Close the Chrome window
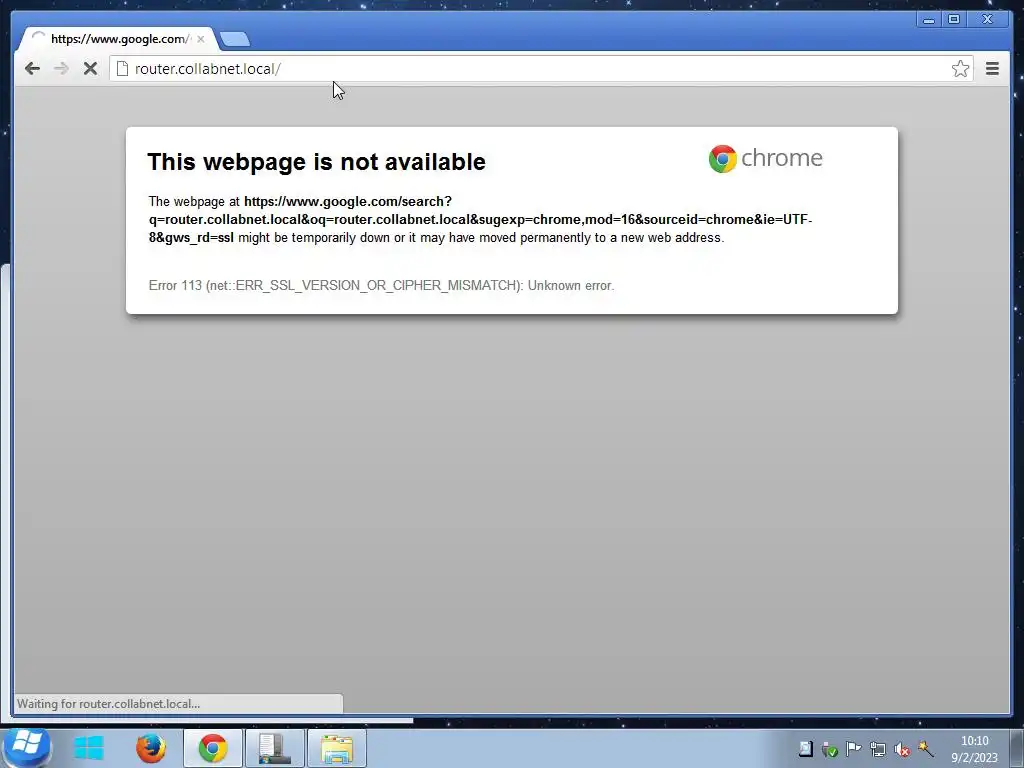The width and height of the screenshot is (1024, 768). tap(988, 20)
